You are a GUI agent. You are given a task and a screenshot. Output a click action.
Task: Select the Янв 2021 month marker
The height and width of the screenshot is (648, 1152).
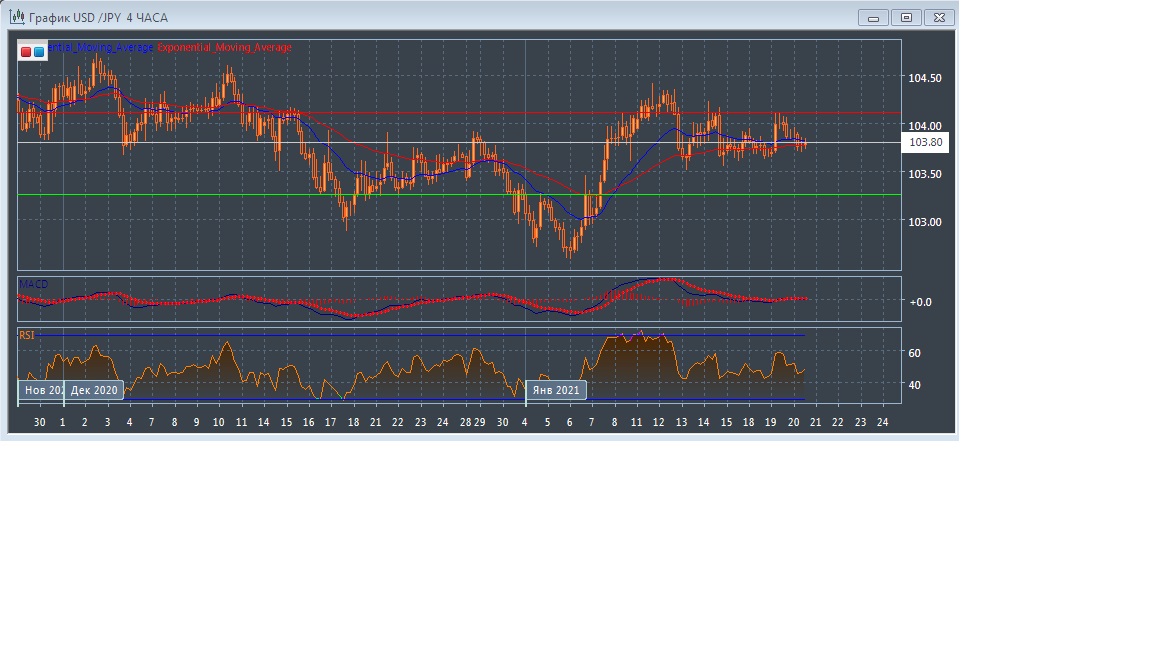tap(556, 390)
